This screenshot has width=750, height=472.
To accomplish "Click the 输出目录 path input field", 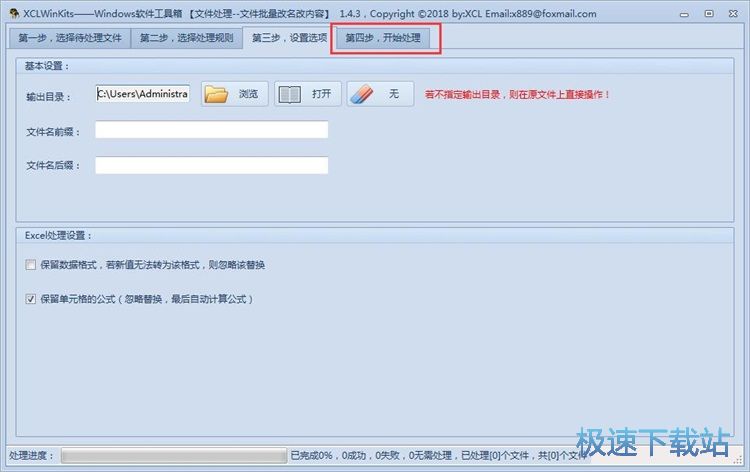I will [x=143, y=94].
